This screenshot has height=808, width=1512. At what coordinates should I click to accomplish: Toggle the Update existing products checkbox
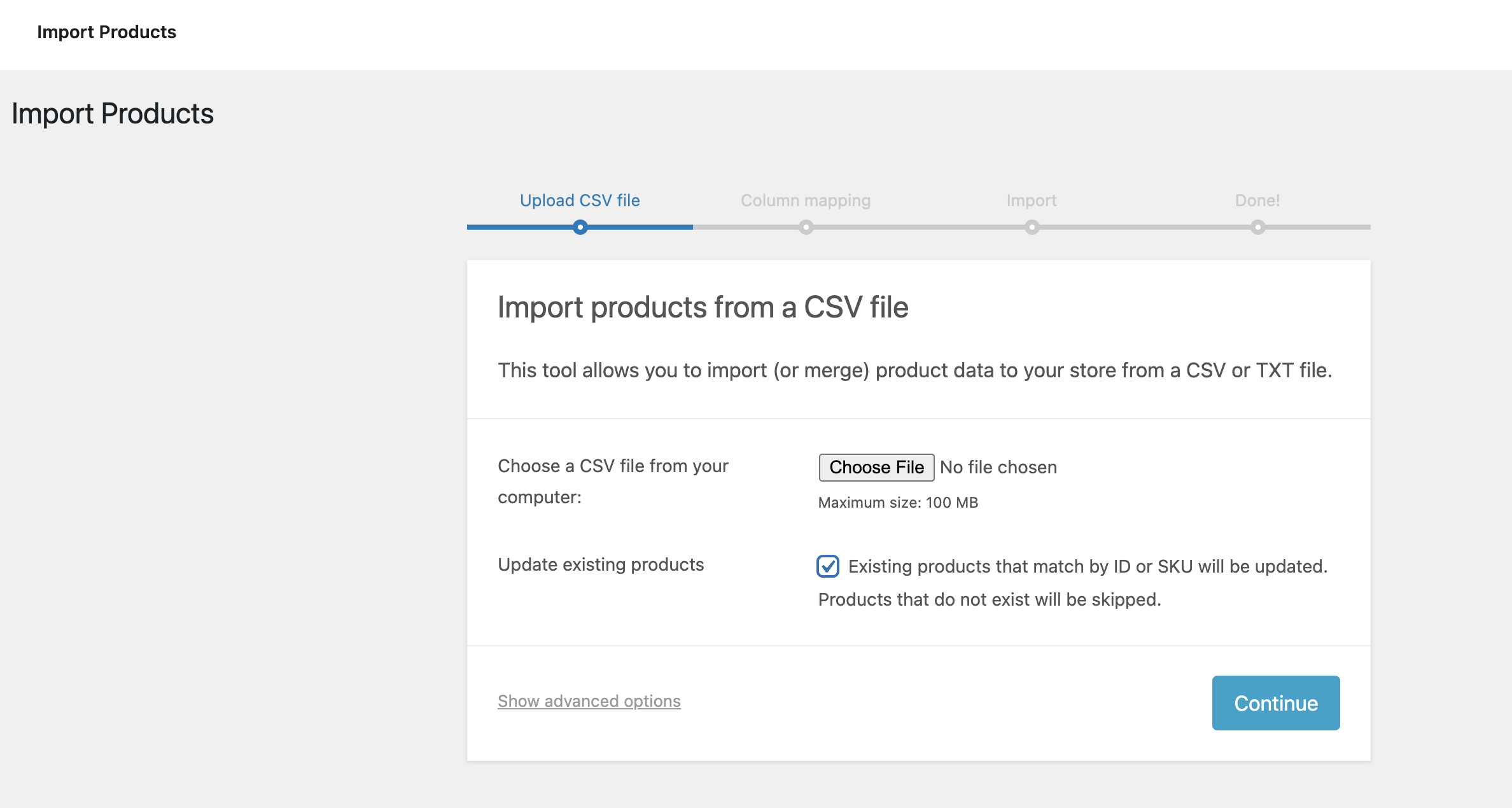tap(828, 566)
